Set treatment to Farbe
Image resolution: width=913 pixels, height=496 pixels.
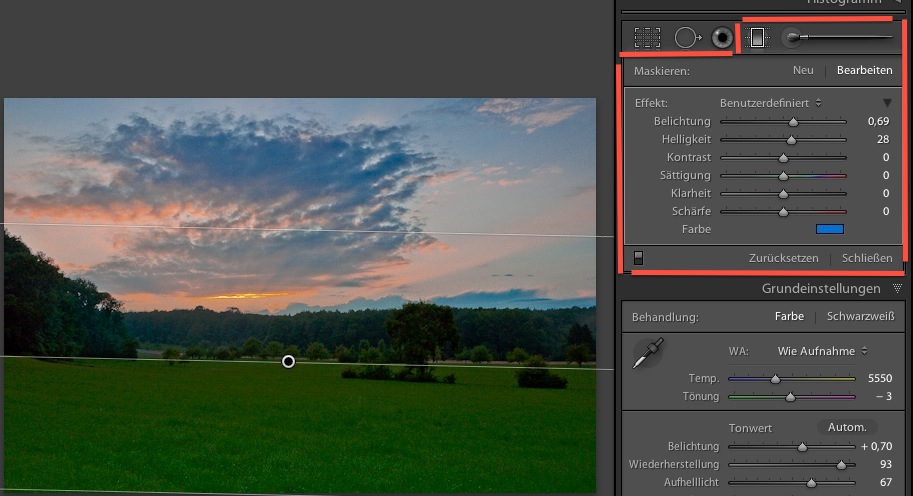[789, 317]
